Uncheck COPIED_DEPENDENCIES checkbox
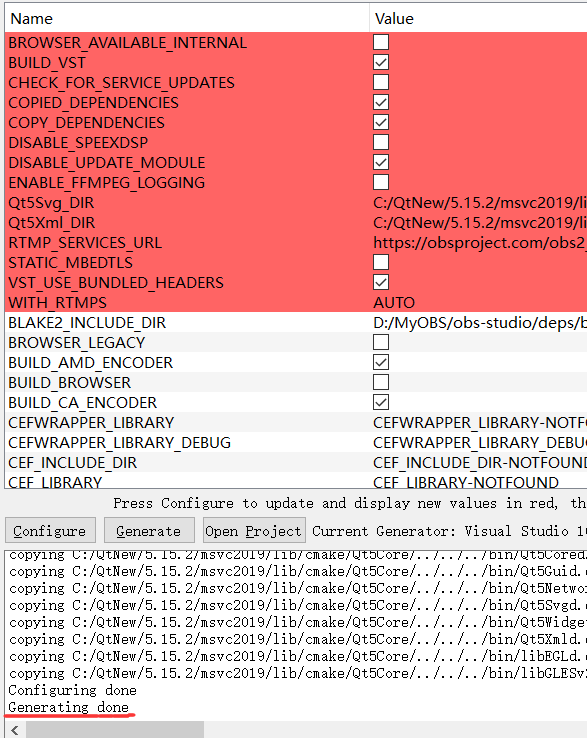This screenshot has width=587, height=738. click(x=381, y=102)
